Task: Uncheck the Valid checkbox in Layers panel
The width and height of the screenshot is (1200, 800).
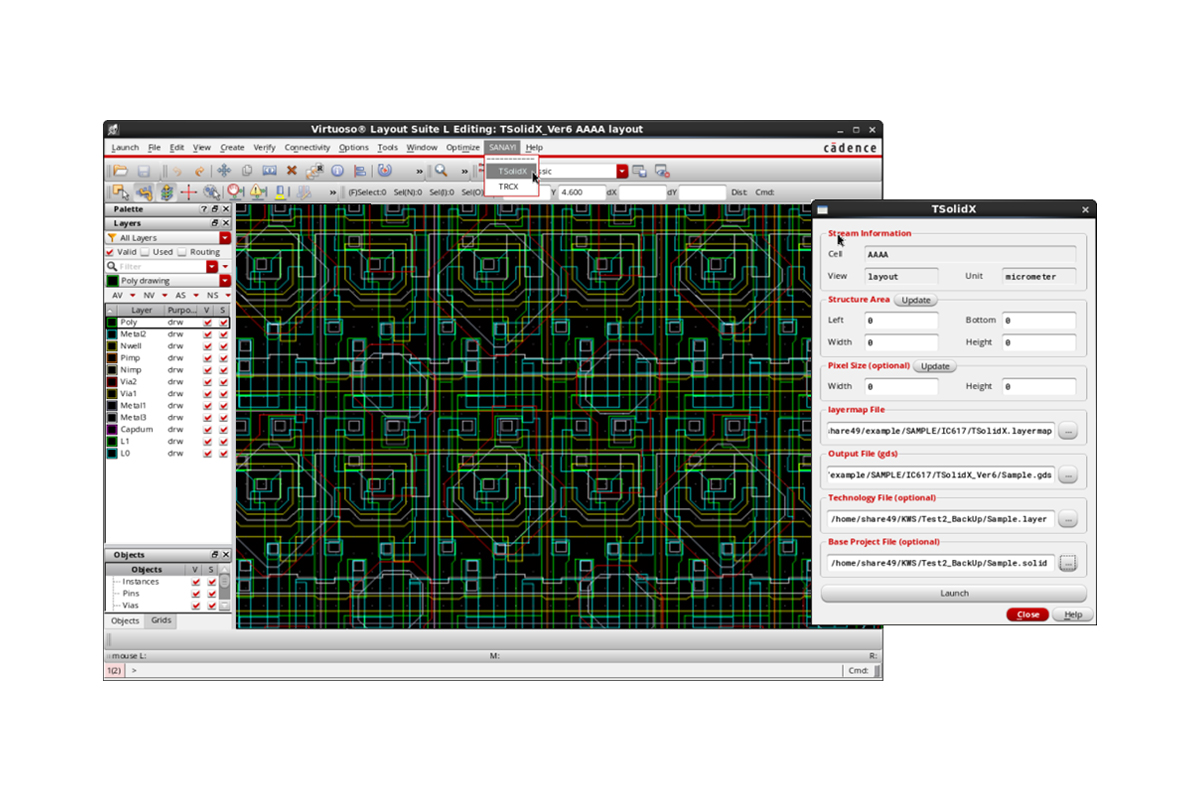Action: tap(110, 252)
